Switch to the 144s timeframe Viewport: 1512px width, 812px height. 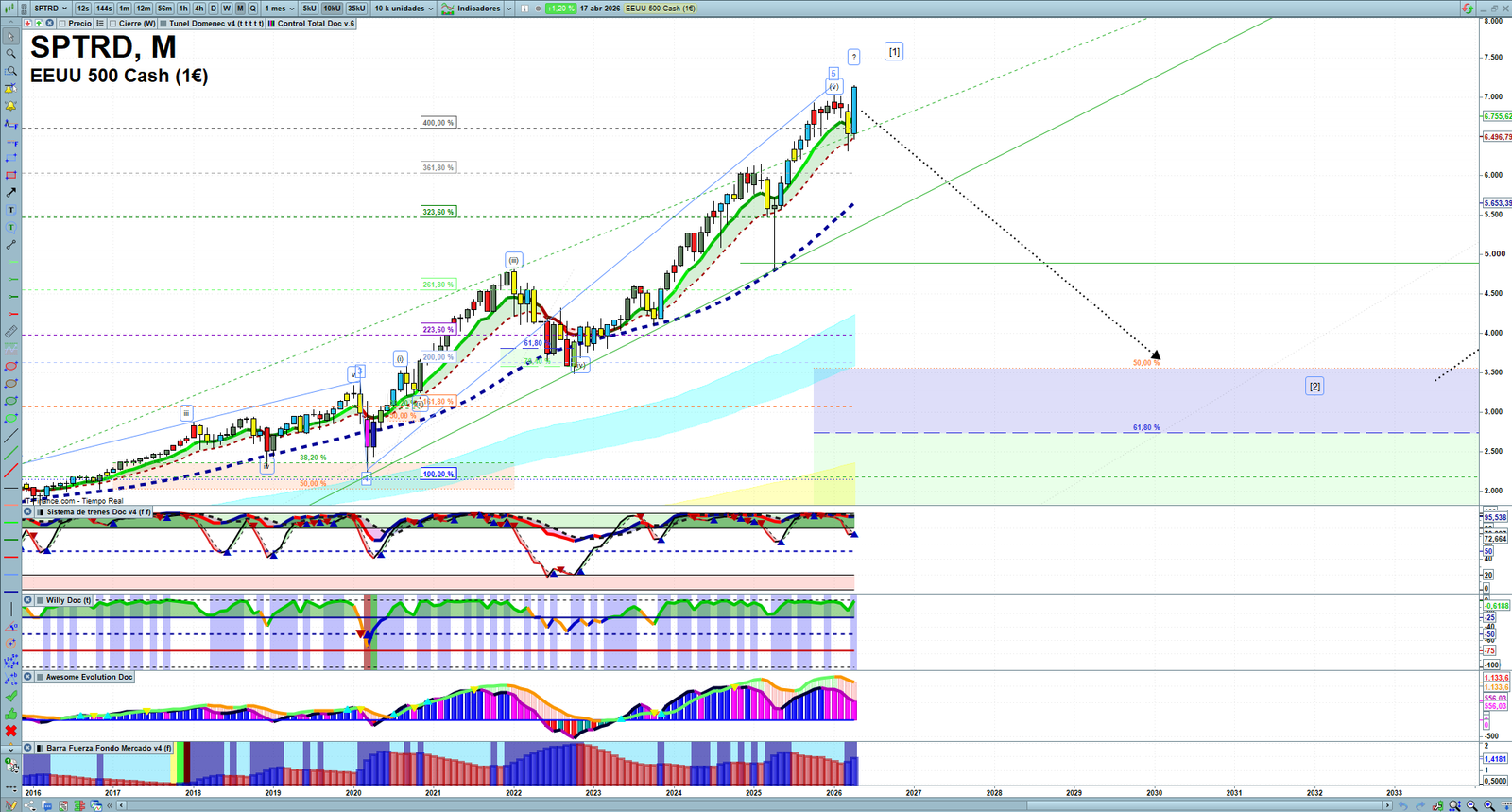tap(104, 9)
